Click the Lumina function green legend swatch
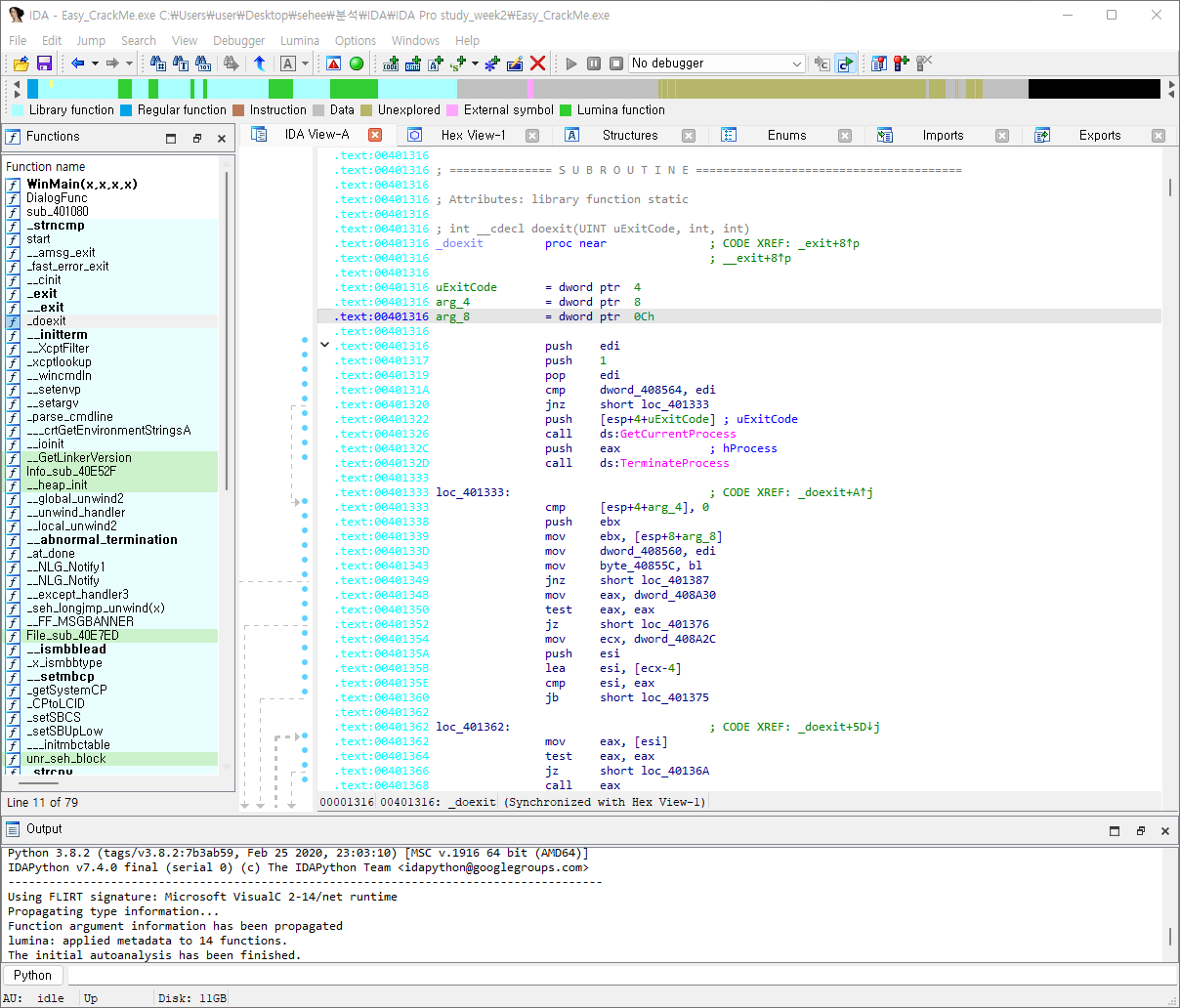1180x1008 pixels. tap(566, 110)
